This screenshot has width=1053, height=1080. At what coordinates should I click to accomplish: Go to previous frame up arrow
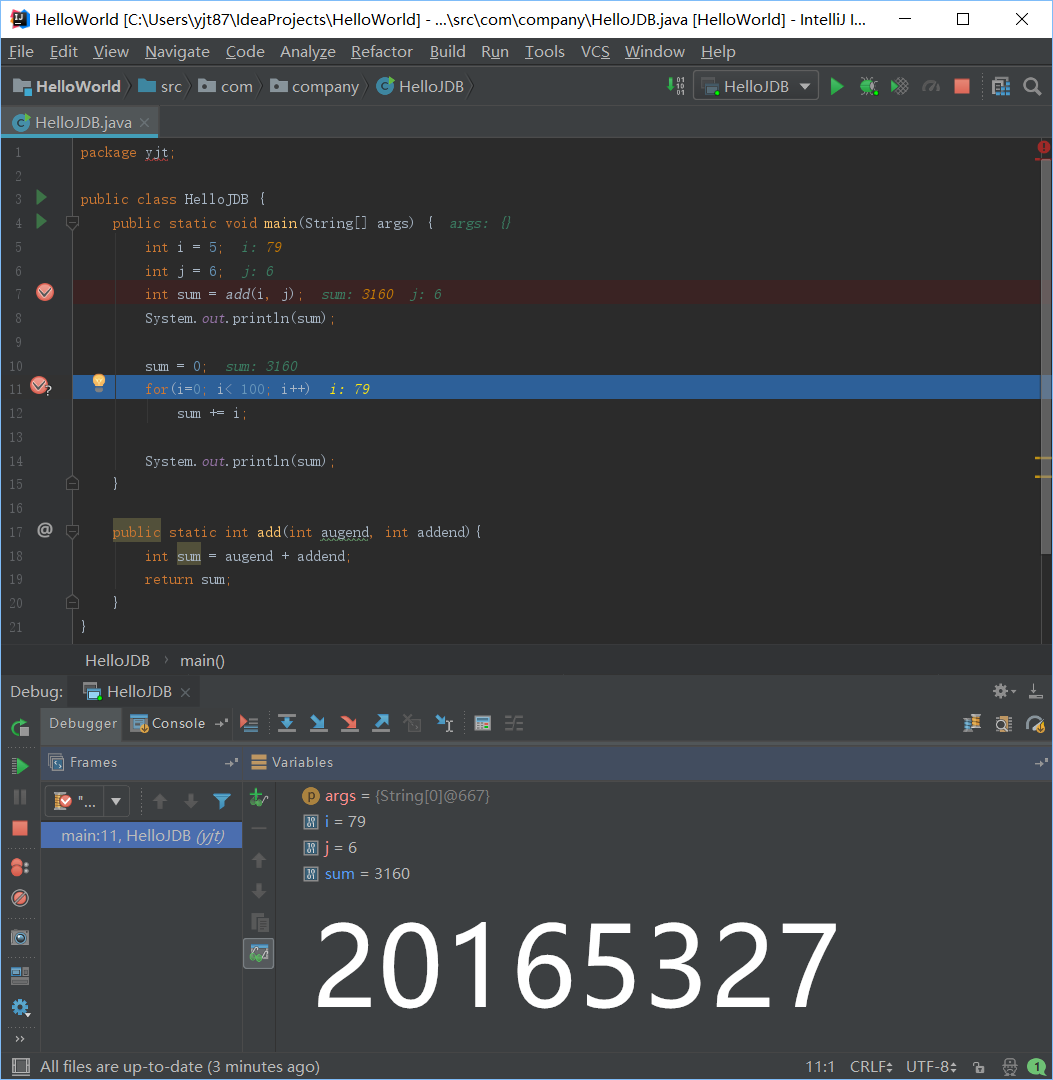(160, 801)
